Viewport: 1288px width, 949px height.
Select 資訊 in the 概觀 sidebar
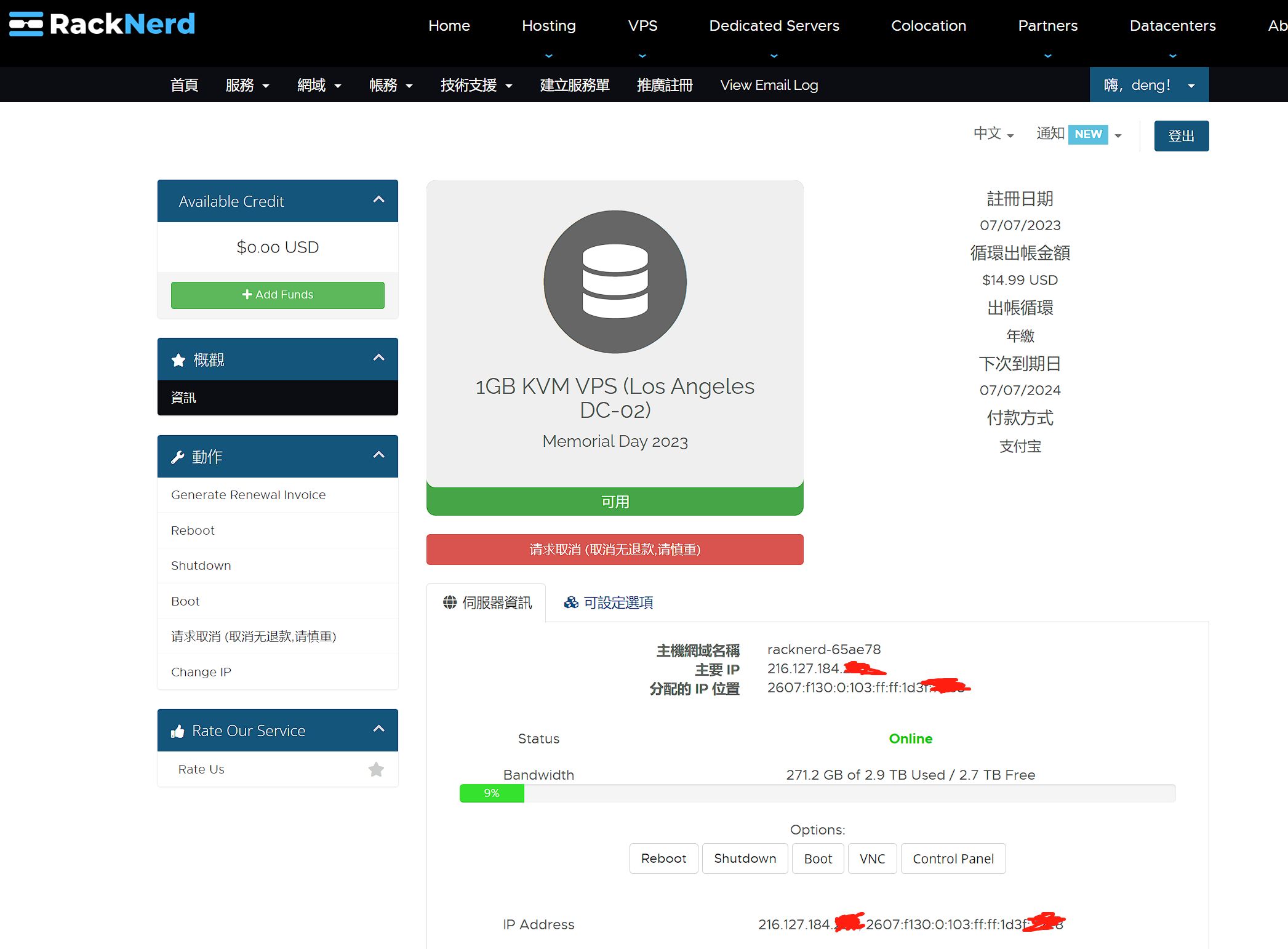click(278, 398)
